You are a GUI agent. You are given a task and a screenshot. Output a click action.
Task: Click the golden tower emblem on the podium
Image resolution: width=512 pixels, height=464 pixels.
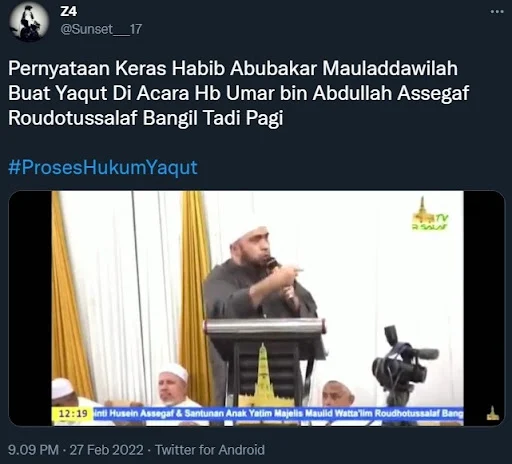tap(262, 375)
